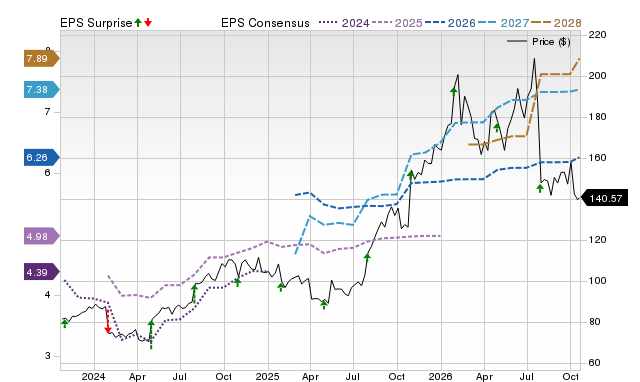Select the green surprise arrow near August 2025

(367, 258)
